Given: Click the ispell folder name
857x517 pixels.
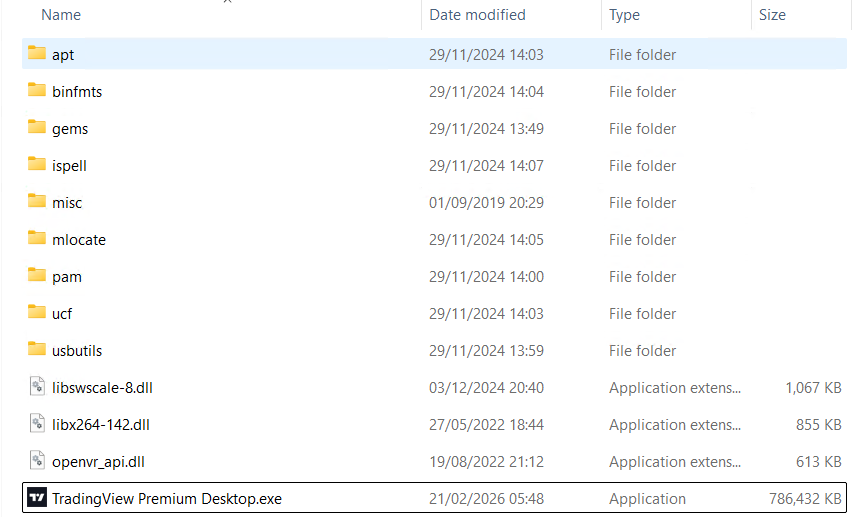Looking at the screenshot, I should coord(69,166).
